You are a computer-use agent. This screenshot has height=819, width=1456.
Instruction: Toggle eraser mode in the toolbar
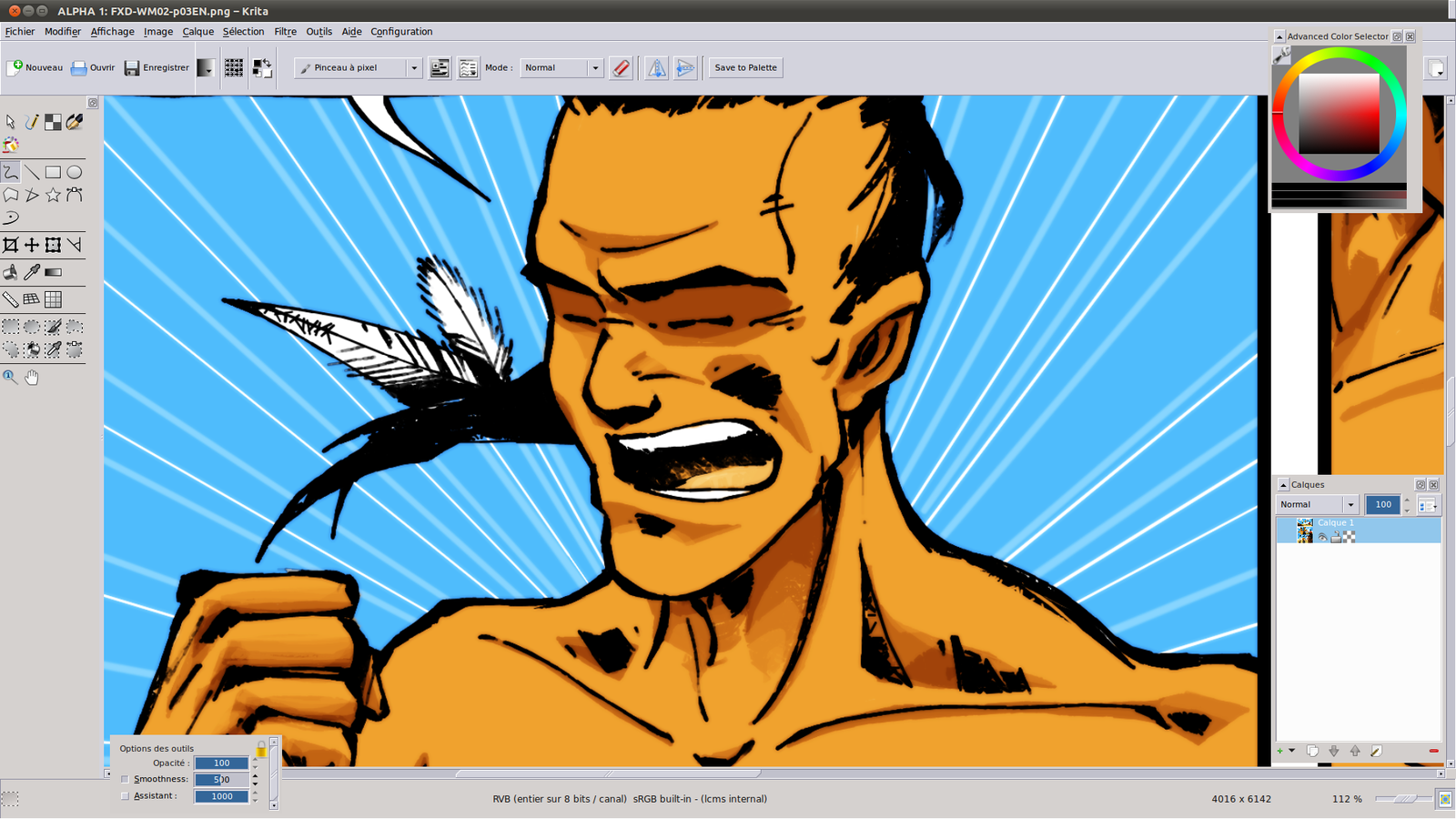click(621, 68)
